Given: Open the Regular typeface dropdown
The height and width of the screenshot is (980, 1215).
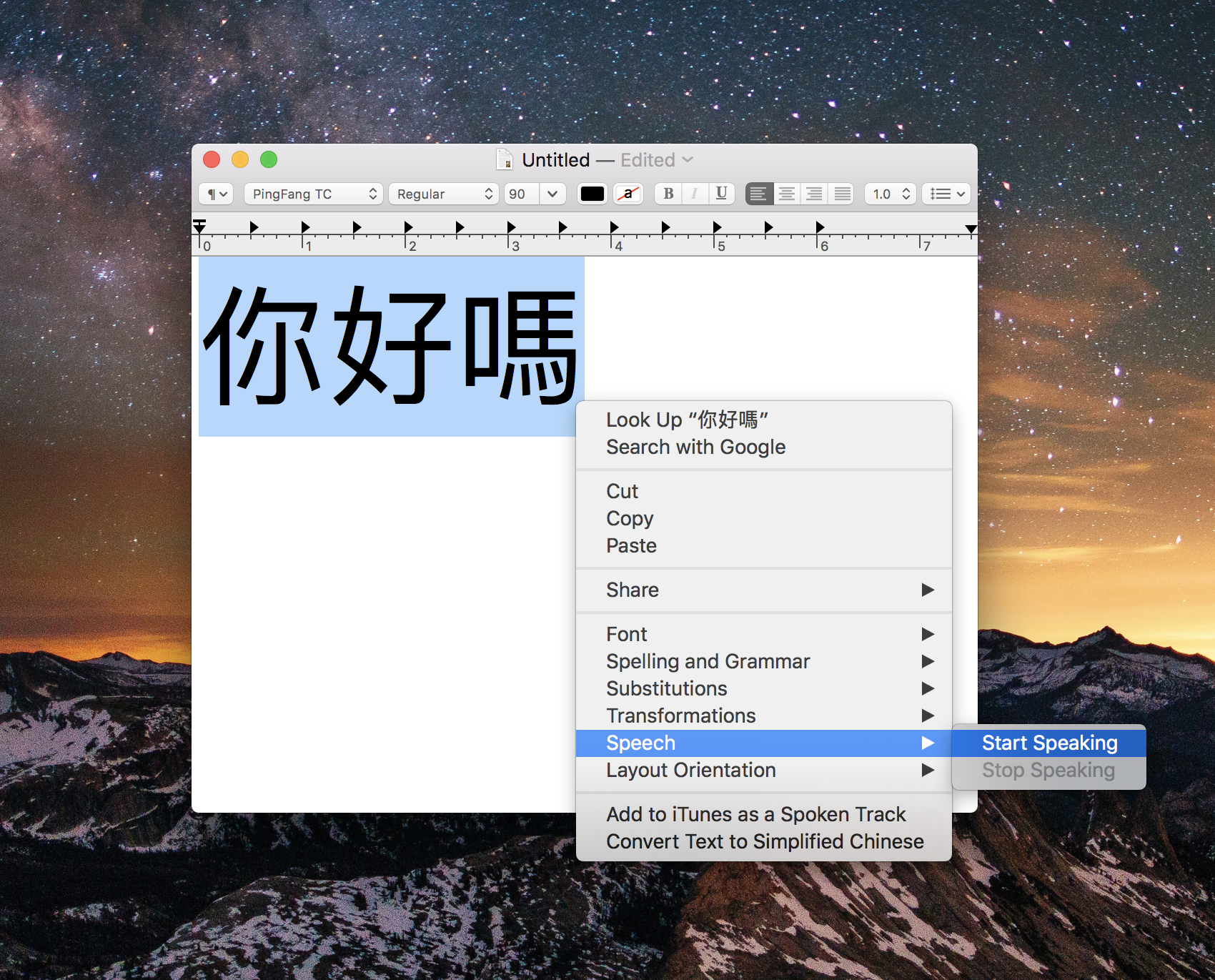Looking at the screenshot, I should [x=443, y=194].
